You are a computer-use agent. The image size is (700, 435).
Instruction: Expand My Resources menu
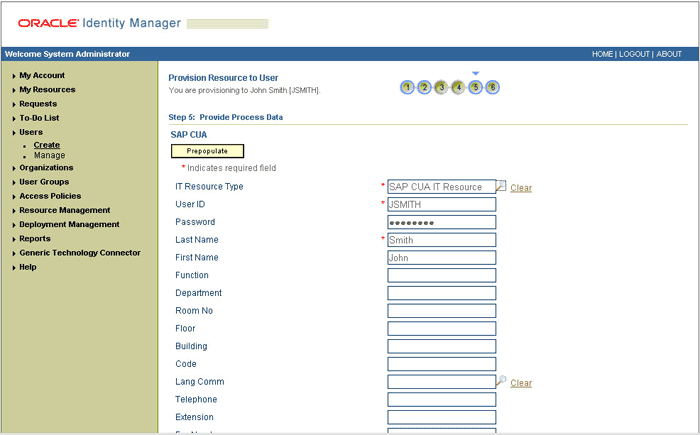[47, 89]
